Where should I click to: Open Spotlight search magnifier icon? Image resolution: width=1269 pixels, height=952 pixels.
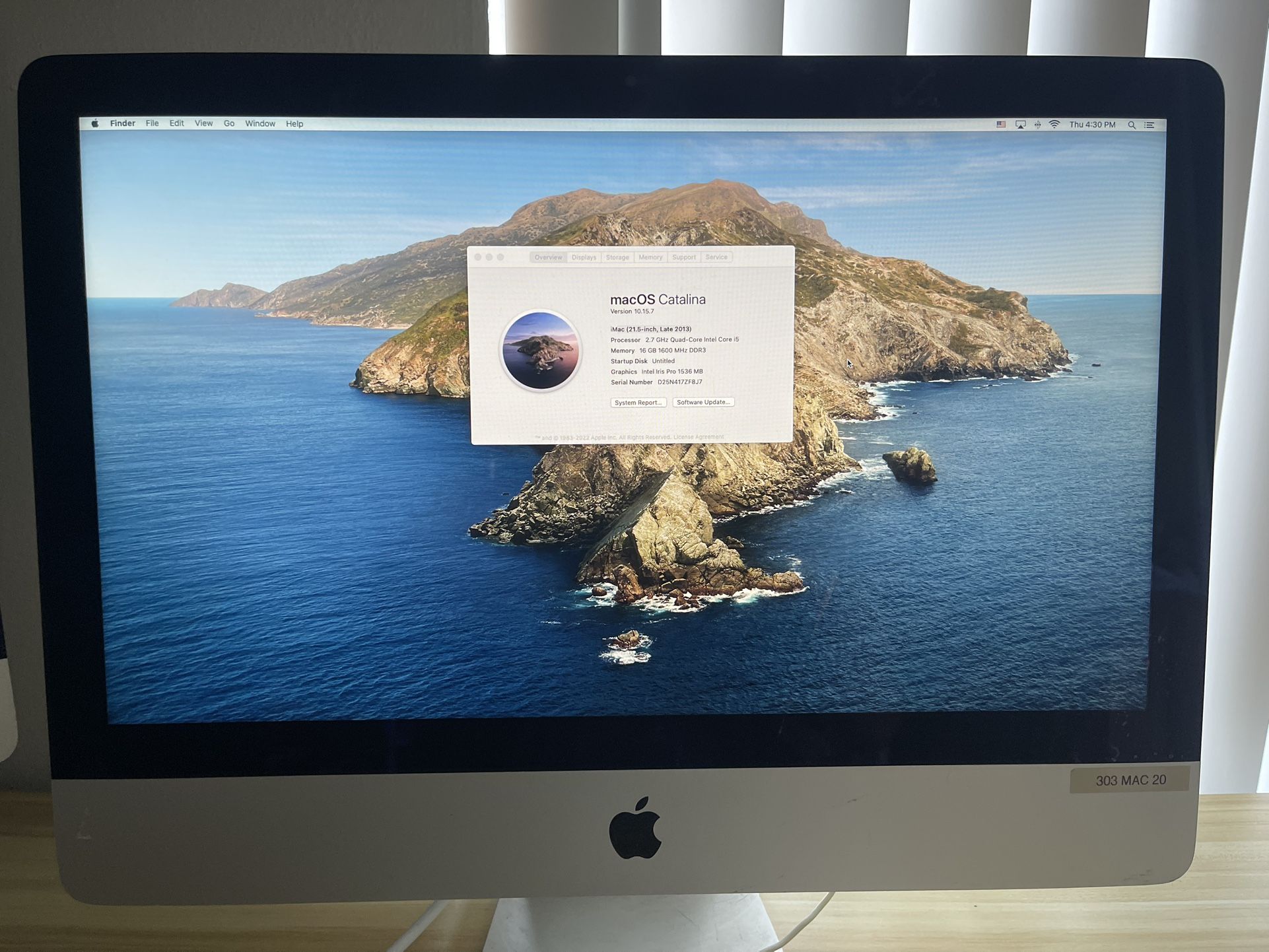point(1132,125)
